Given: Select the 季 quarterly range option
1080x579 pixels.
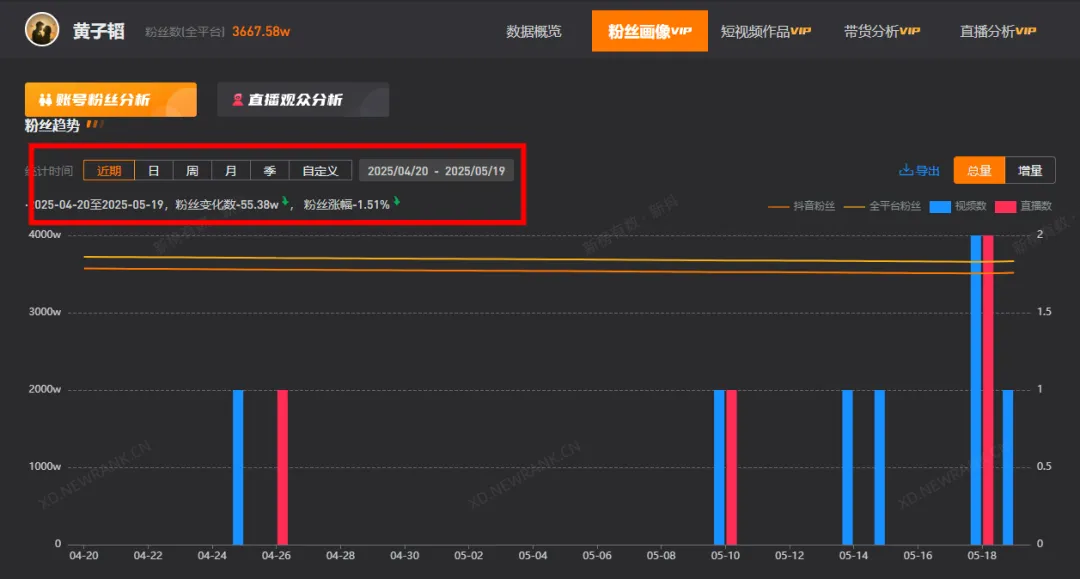Looking at the screenshot, I should point(269,171).
